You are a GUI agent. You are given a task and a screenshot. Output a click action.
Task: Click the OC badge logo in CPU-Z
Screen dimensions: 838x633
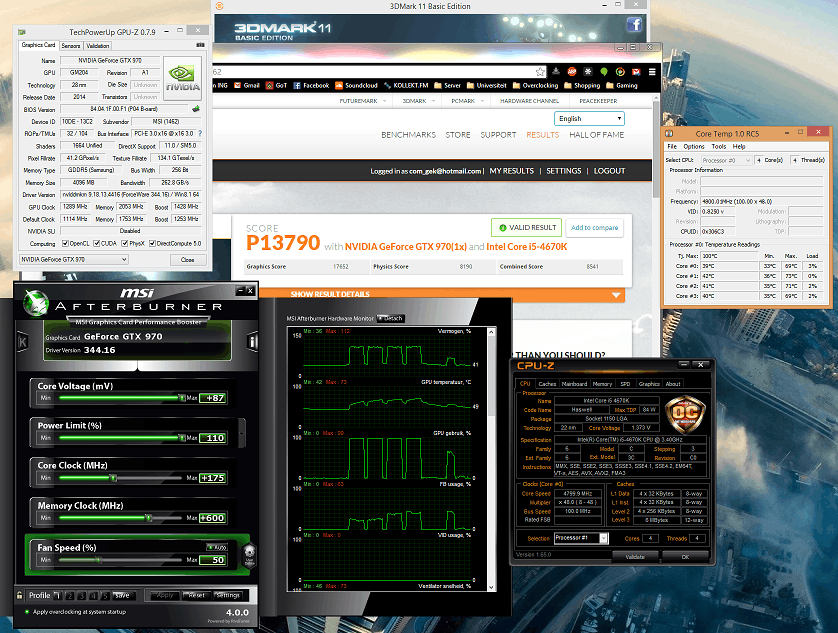click(685, 413)
